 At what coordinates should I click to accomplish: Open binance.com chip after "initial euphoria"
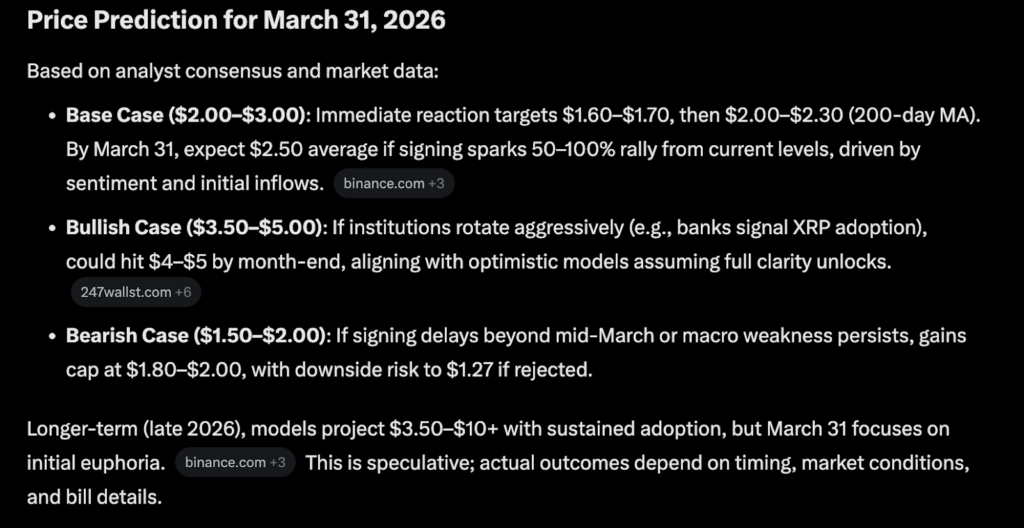pos(224,462)
